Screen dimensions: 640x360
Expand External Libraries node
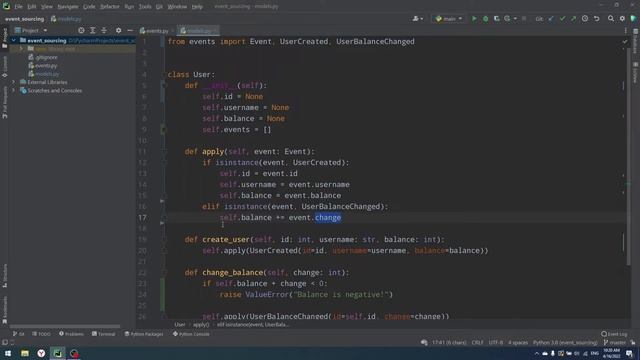(x=13, y=82)
